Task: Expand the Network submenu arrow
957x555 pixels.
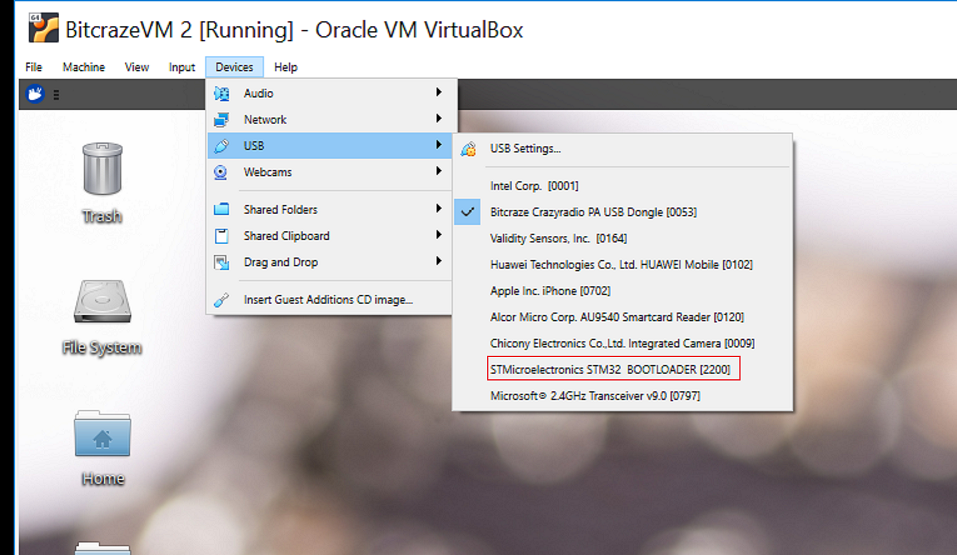Action: click(x=439, y=118)
